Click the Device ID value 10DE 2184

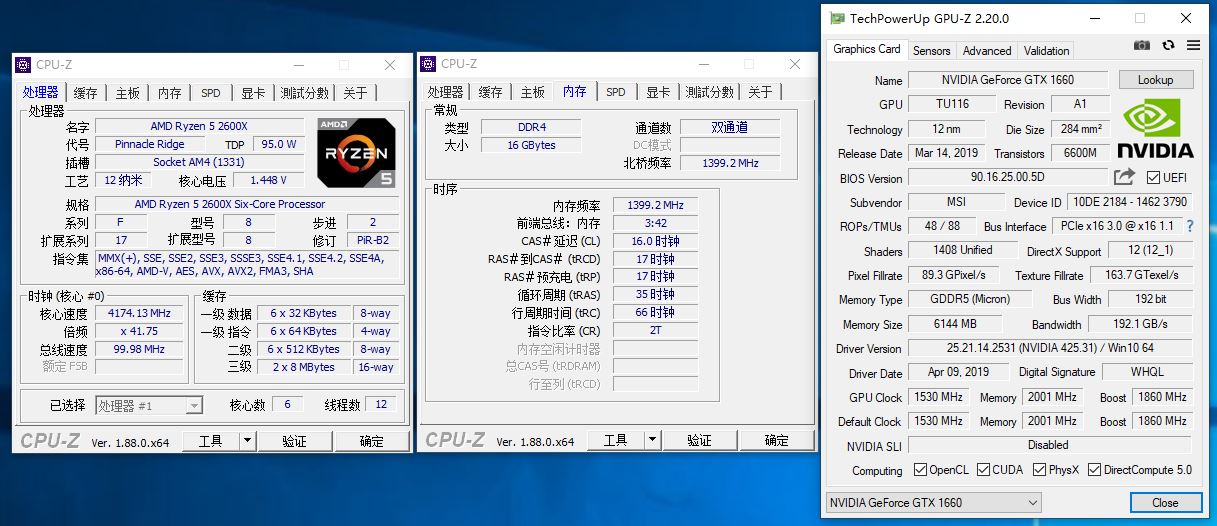1129,202
